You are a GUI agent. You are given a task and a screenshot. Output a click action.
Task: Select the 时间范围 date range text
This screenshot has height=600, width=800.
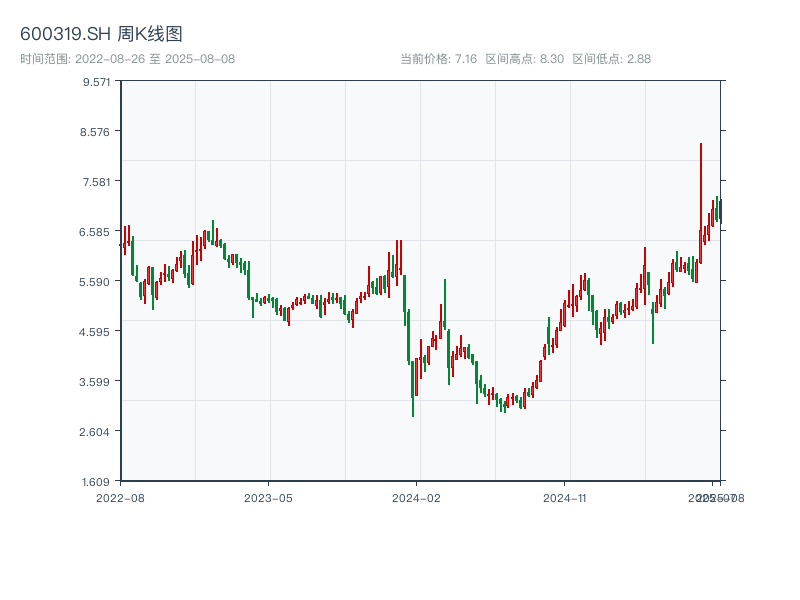[x=127, y=59]
